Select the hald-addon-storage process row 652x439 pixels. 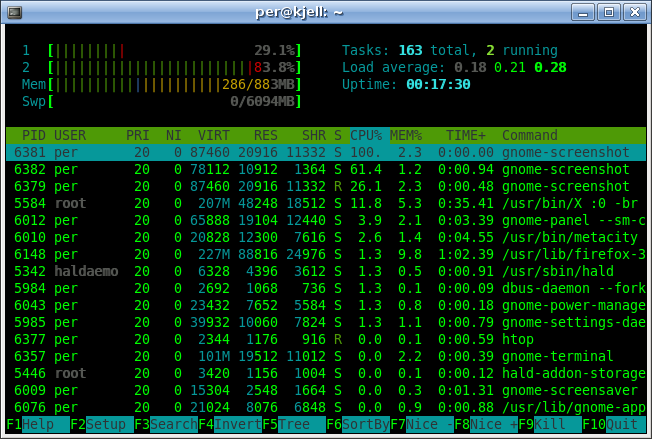[326, 374]
